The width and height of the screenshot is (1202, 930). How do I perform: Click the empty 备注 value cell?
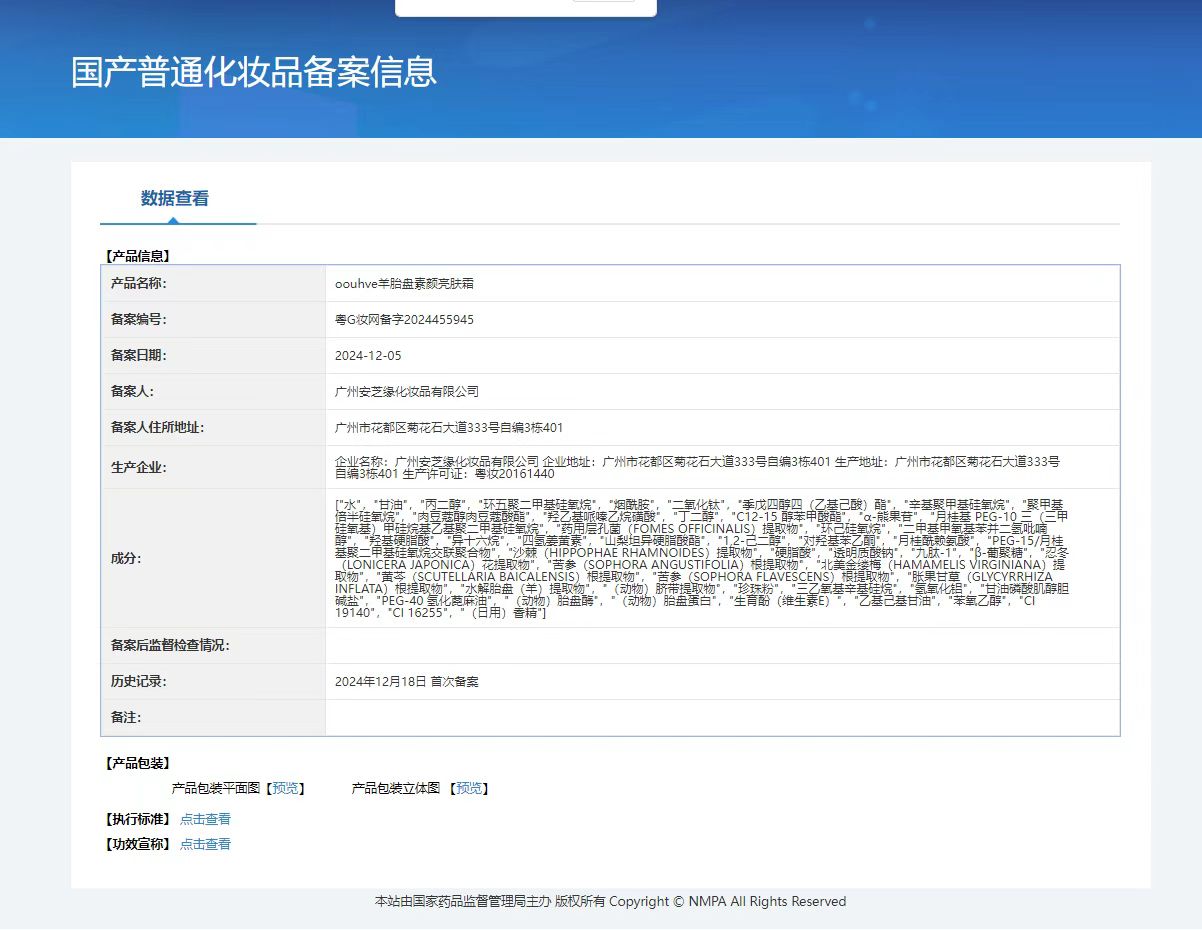tap(721, 718)
